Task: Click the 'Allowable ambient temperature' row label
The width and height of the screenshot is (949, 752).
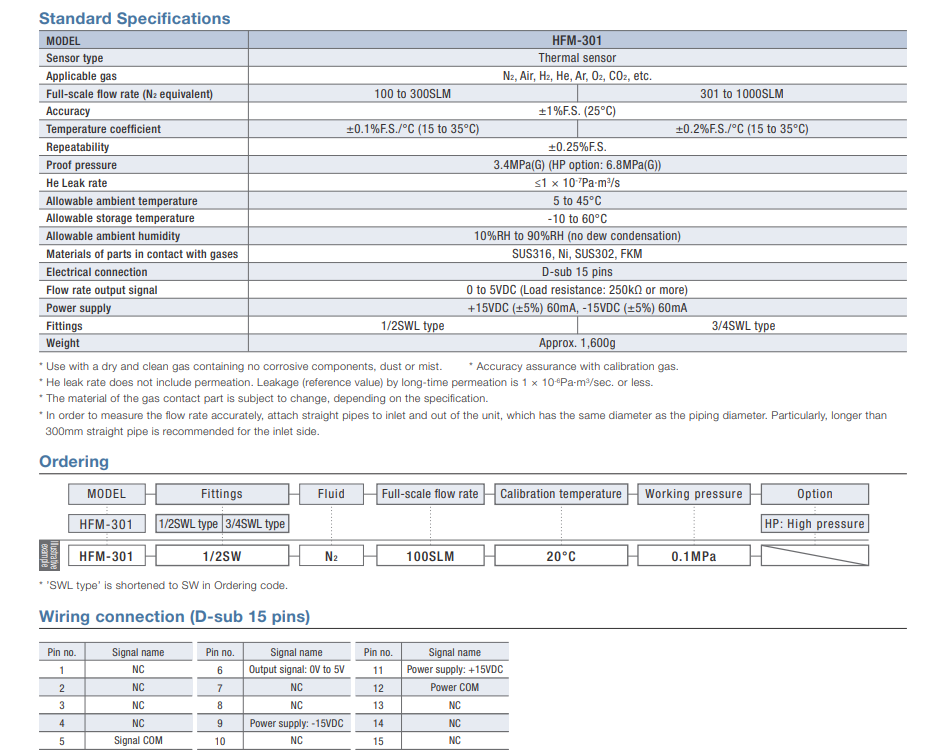Action: (x=122, y=201)
